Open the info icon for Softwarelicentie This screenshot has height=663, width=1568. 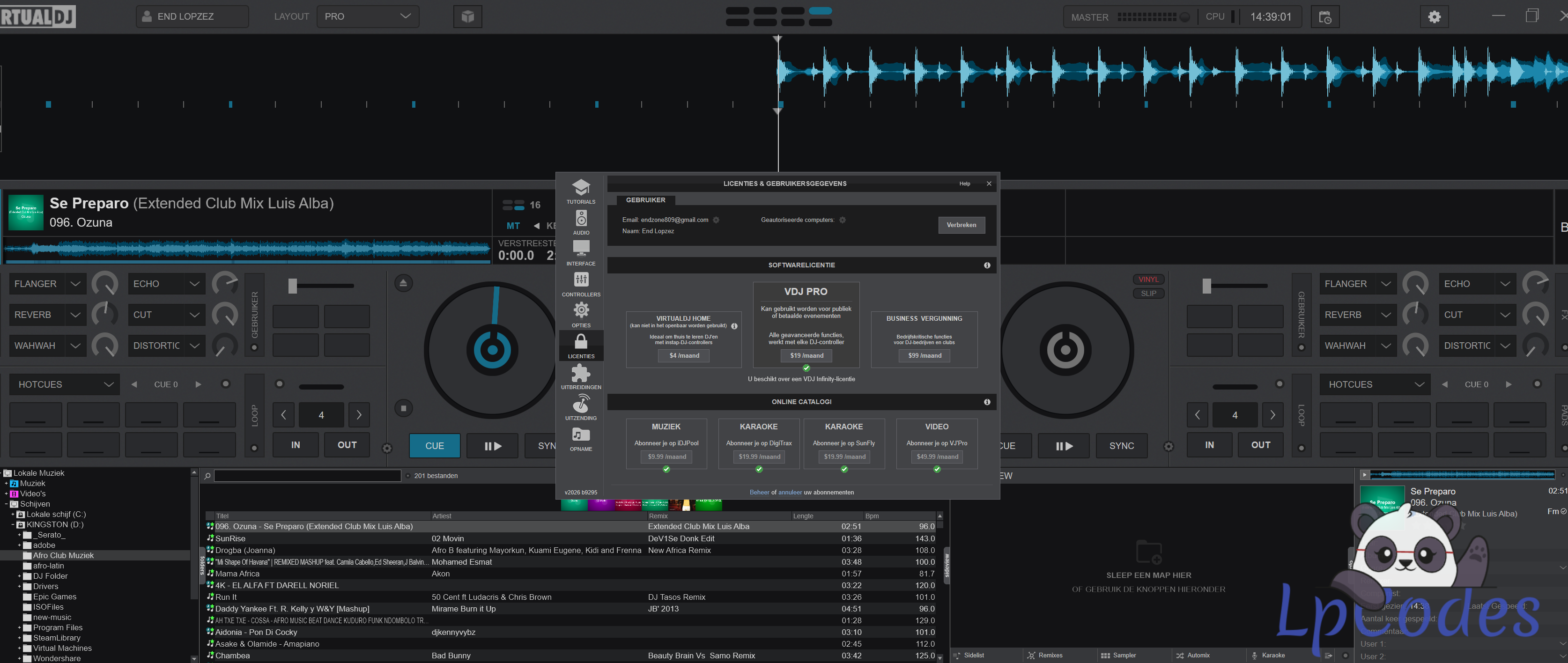point(987,265)
